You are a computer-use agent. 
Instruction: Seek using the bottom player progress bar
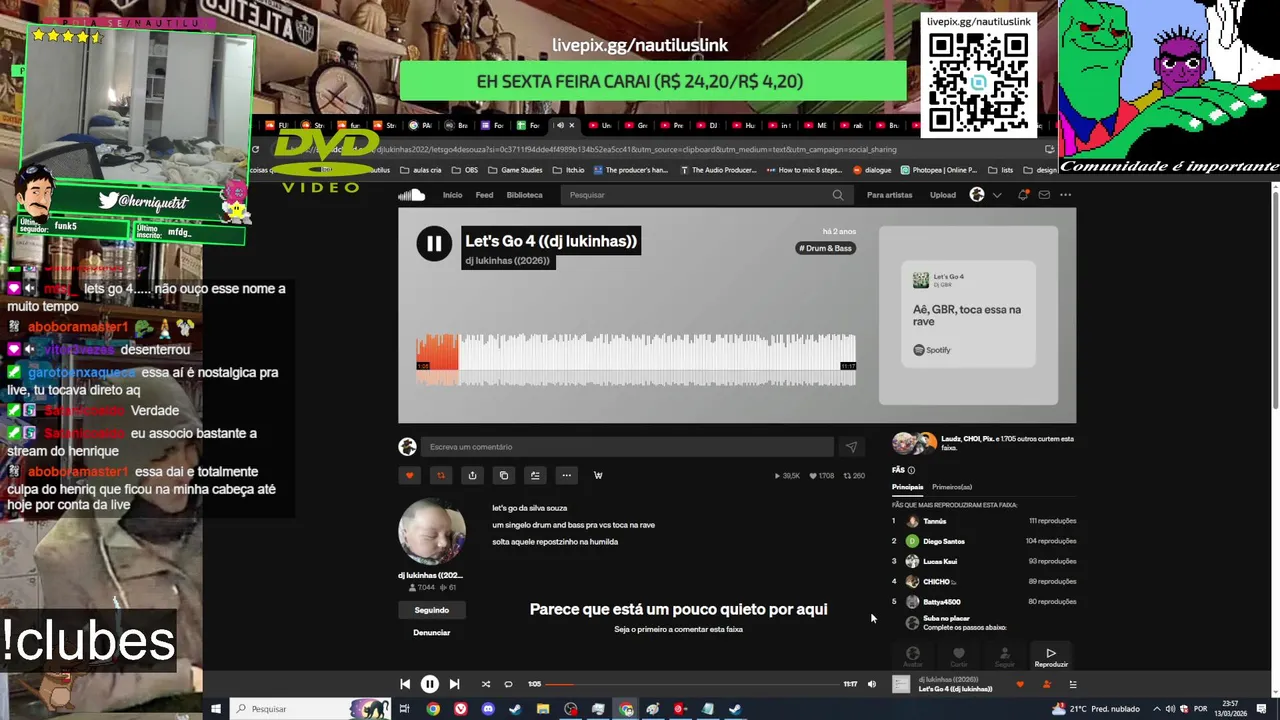click(x=693, y=684)
